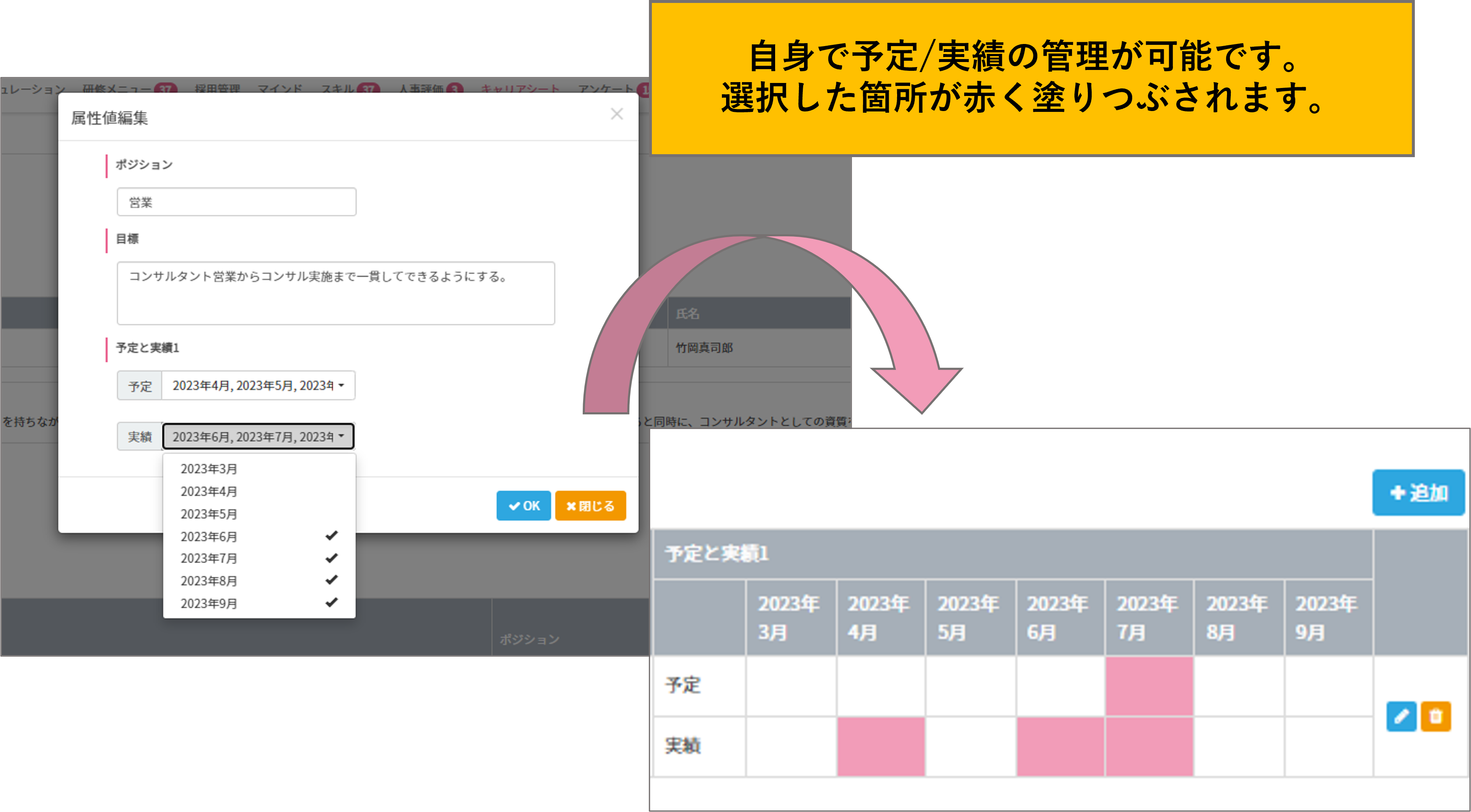Screen dimensions: 1471x812
Task: Switch to the スキル tab
Action: pos(338,88)
